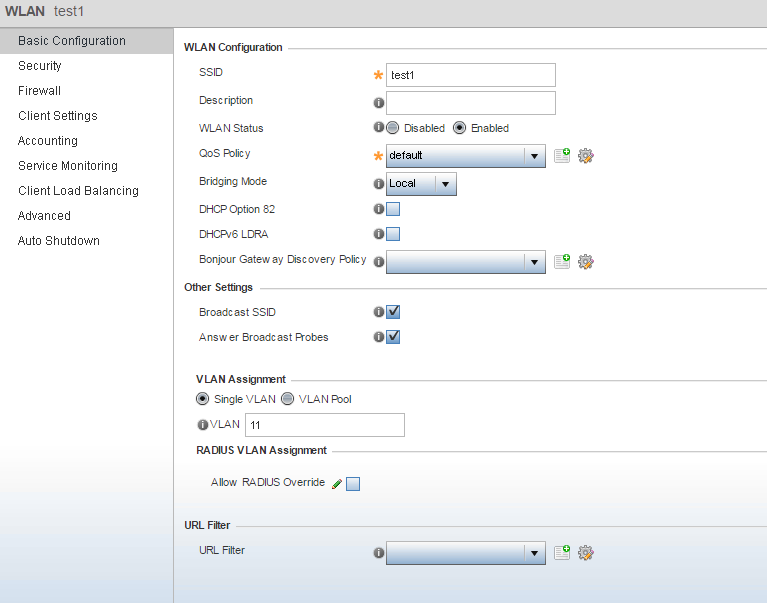Click the green pencil icon by RADIUS Override
This screenshot has width=767, height=603.
click(x=337, y=484)
